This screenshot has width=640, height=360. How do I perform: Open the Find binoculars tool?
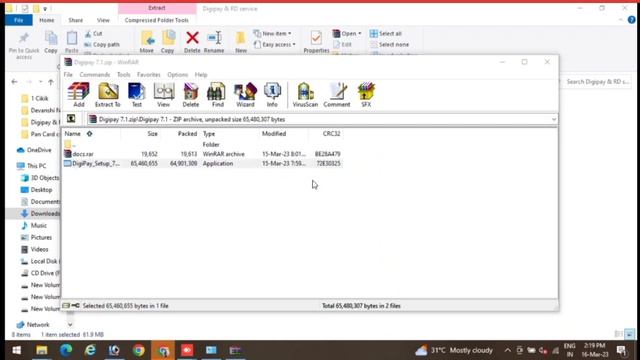217,95
